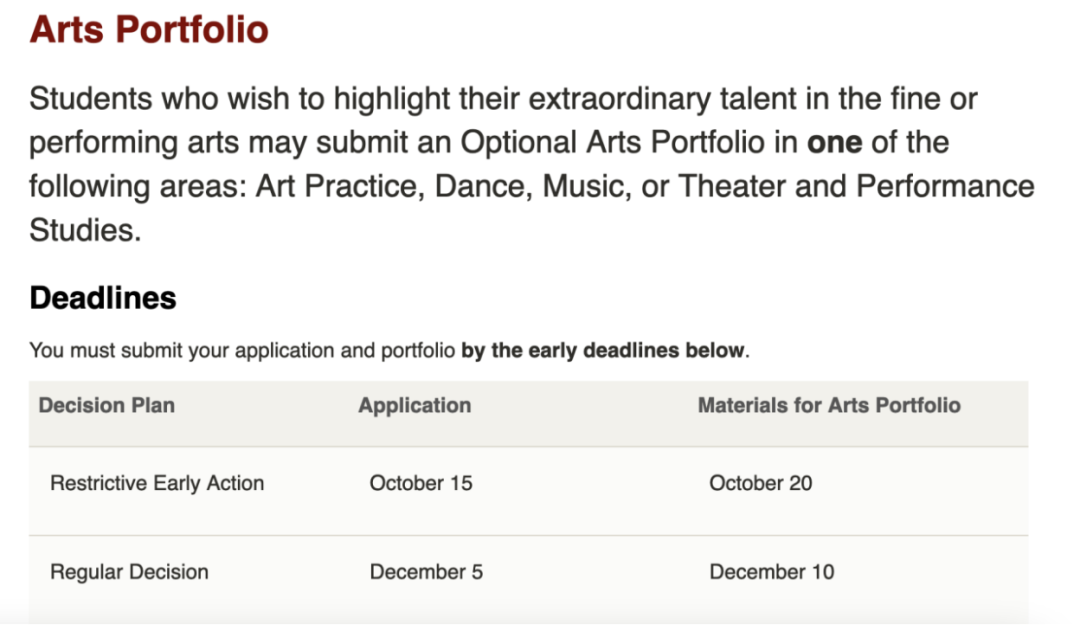Click the Regular Decision row label
Screen dimensions: 1080x625
click(x=129, y=572)
